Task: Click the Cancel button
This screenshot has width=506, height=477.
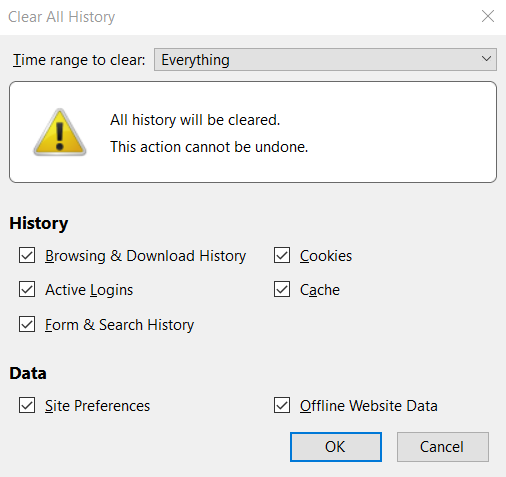Action: coord(443,447)
